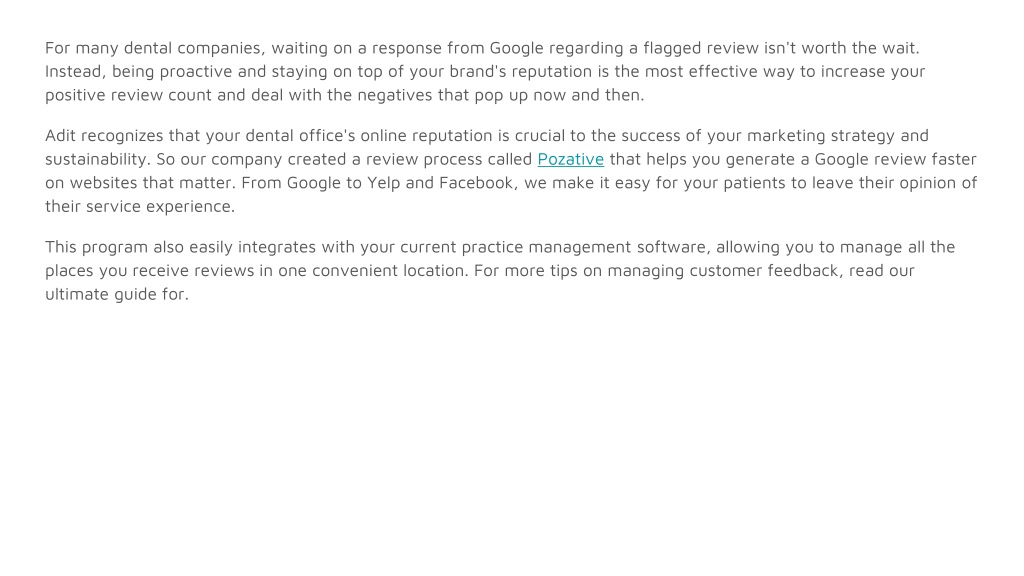Click the phrase "brand's reputation"

520,72
